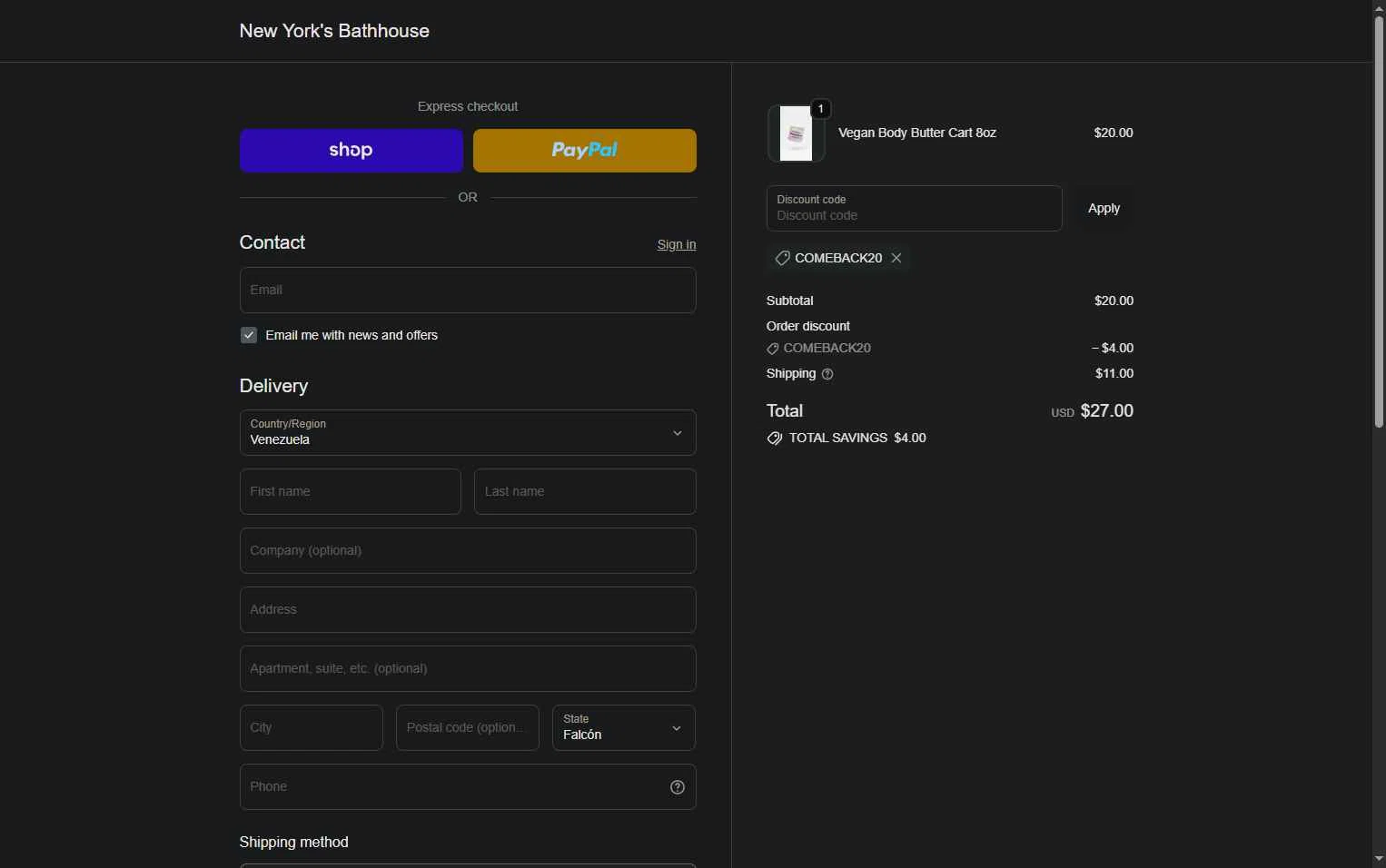Open the Vegan Body Butter product thumbnail
1386x868 pixels.
coord(796,133)
